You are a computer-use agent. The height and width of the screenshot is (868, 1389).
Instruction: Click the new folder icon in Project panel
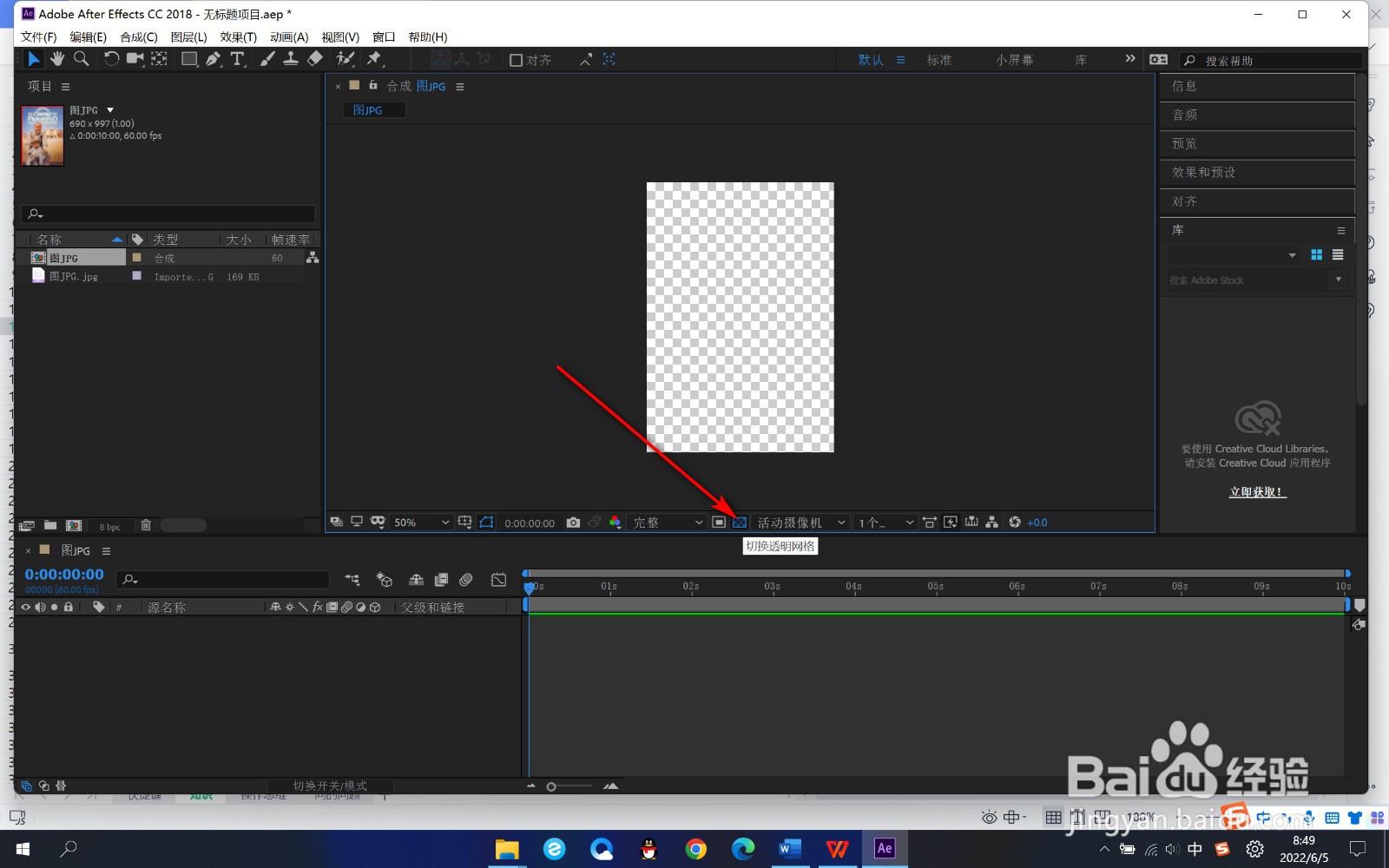[x=50, y=525]
